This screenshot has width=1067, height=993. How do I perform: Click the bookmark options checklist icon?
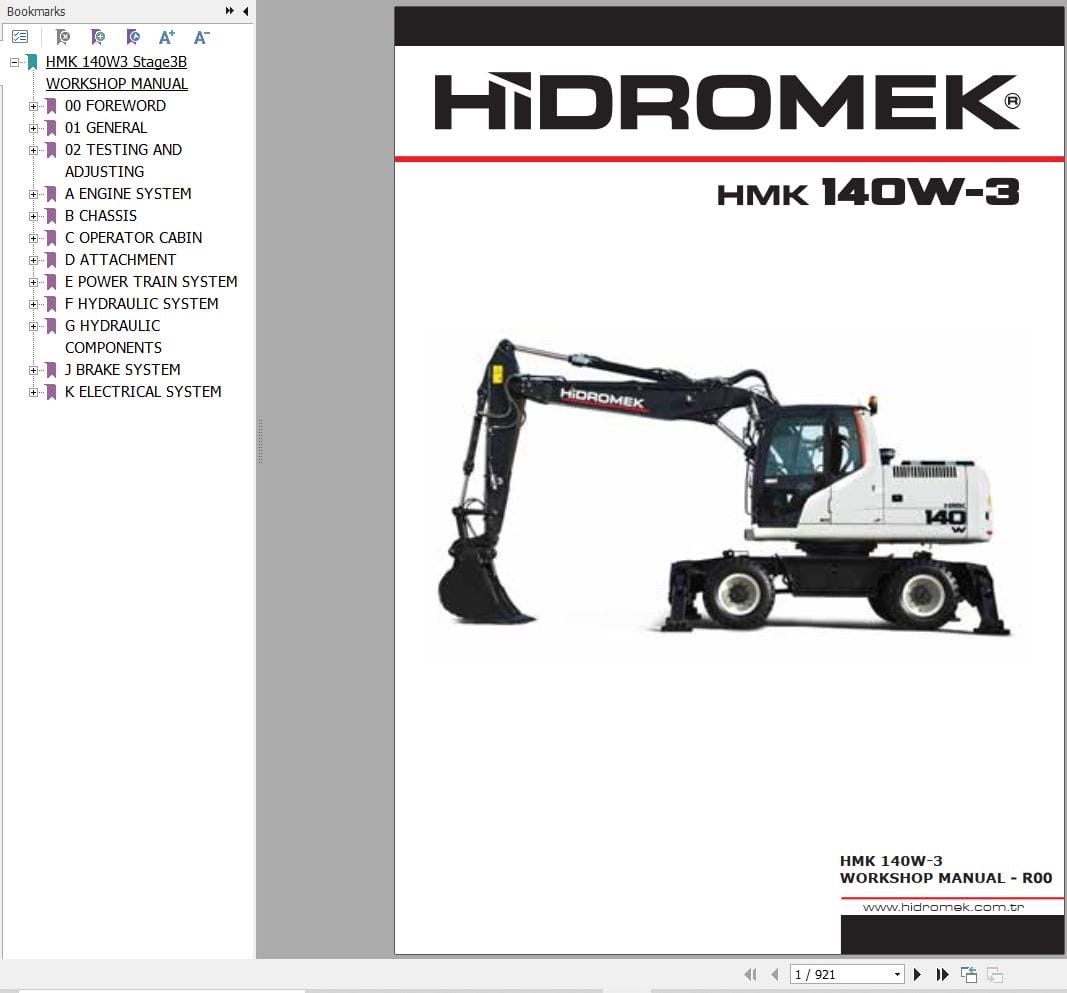20,37
